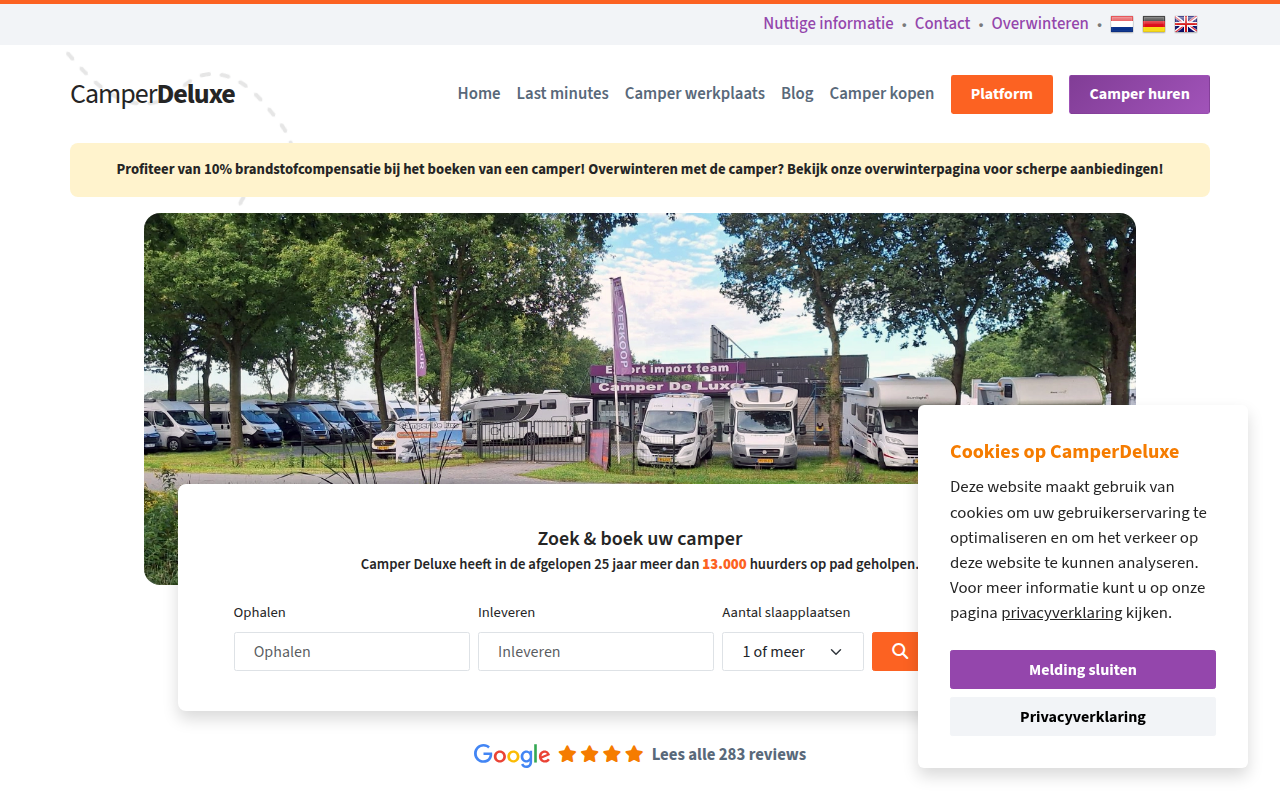Click the yellow brandstofcompensatie announcement banner

click(x=640, y=170)
